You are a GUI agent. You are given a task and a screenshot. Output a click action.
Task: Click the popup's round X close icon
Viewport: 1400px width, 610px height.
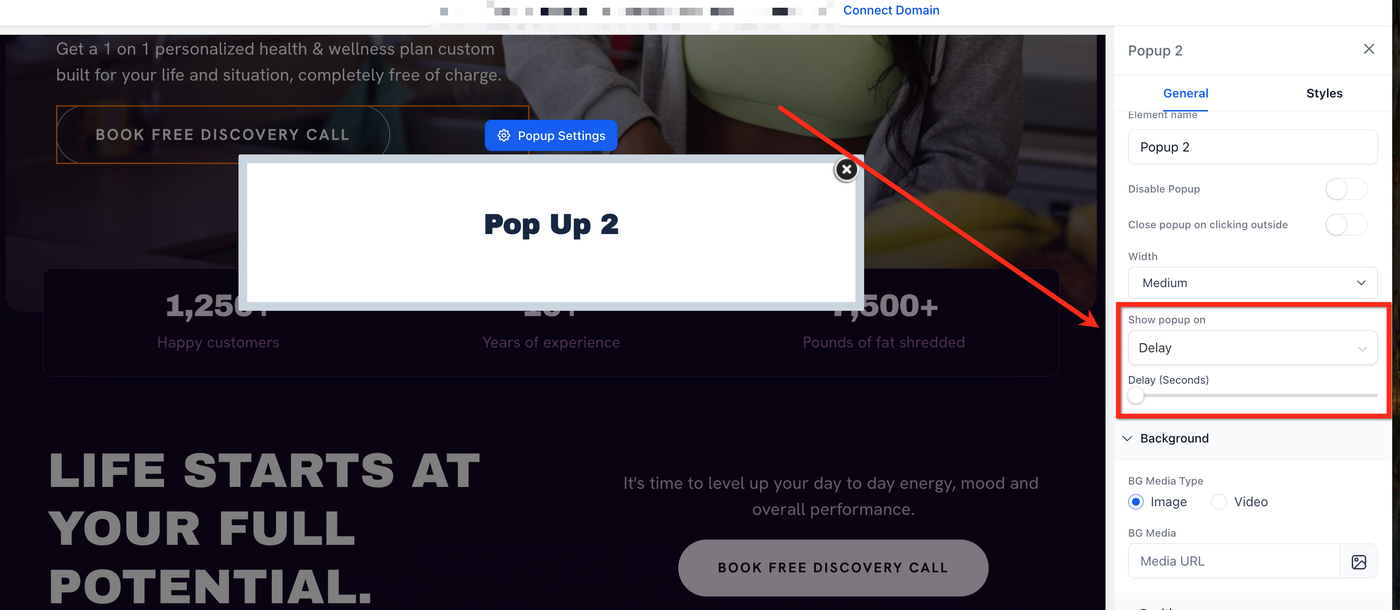pyautogui.click(x=846, y=170)
